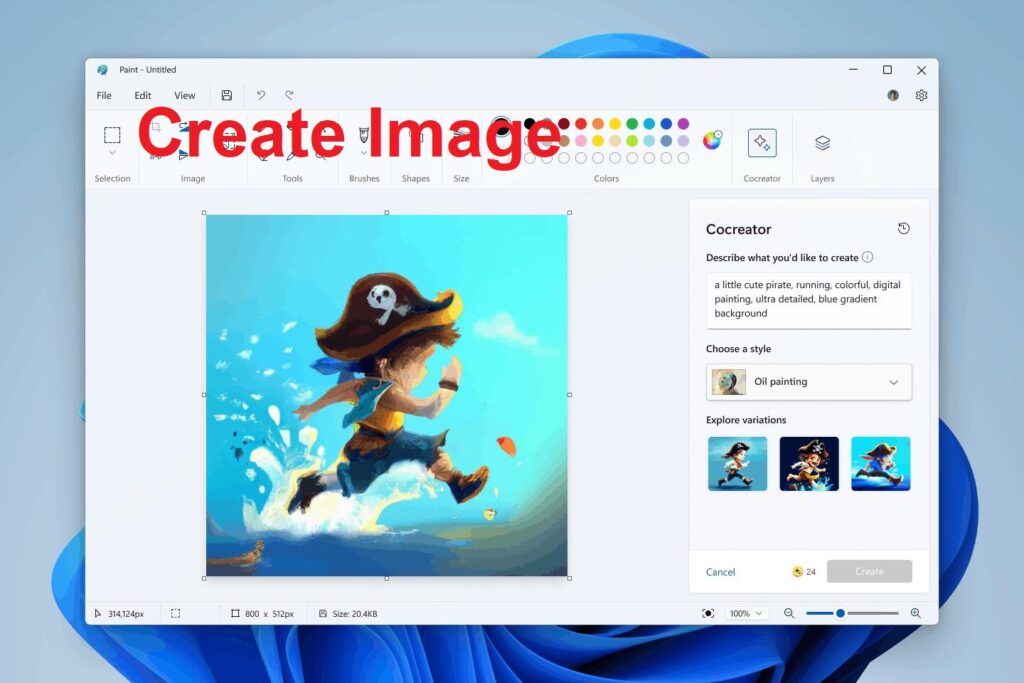Click the 'Shapes' group label
1024x683 pixels.
415,178
